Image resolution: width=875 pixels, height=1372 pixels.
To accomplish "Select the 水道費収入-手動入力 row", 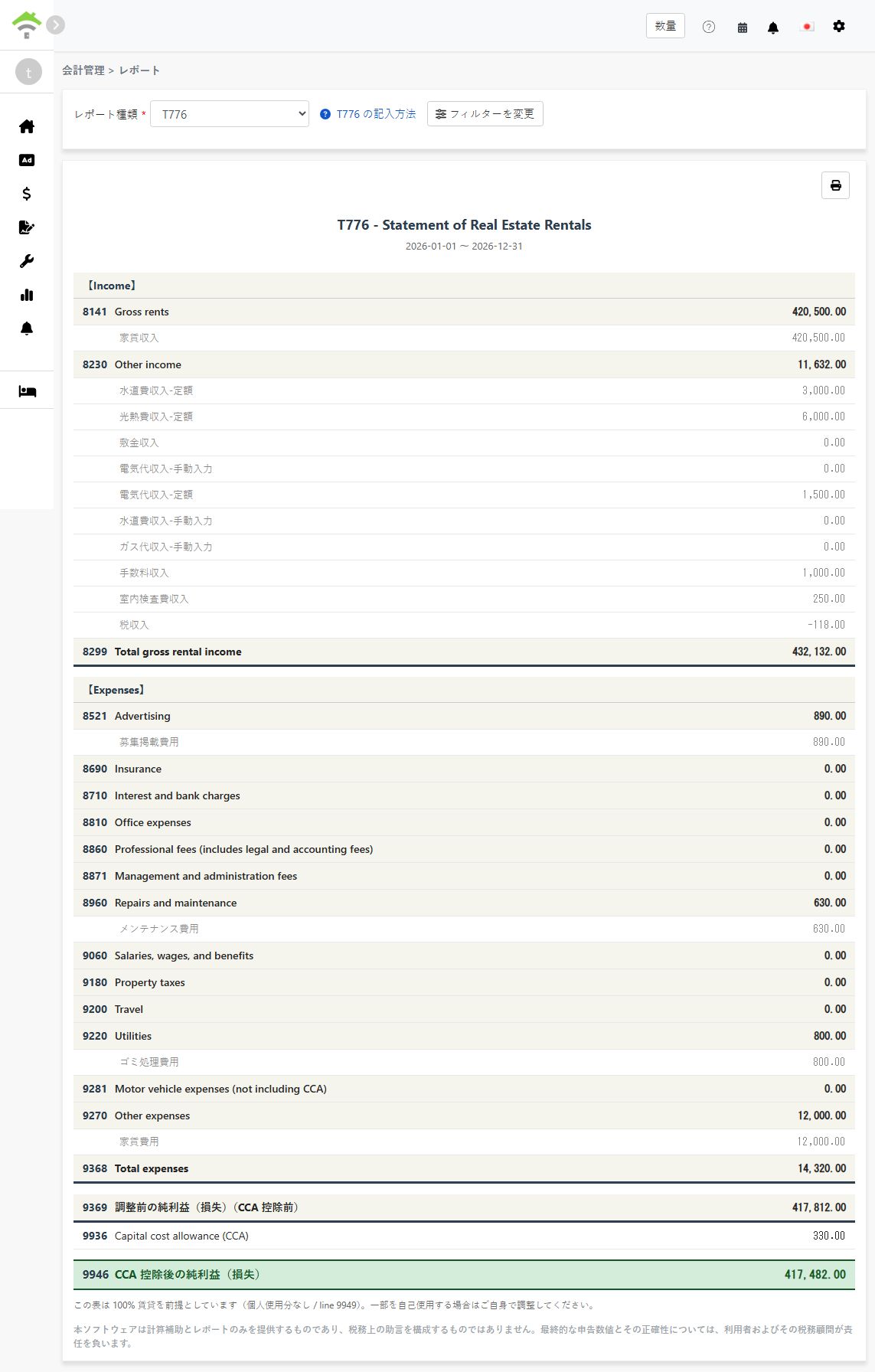I will 464,521.
